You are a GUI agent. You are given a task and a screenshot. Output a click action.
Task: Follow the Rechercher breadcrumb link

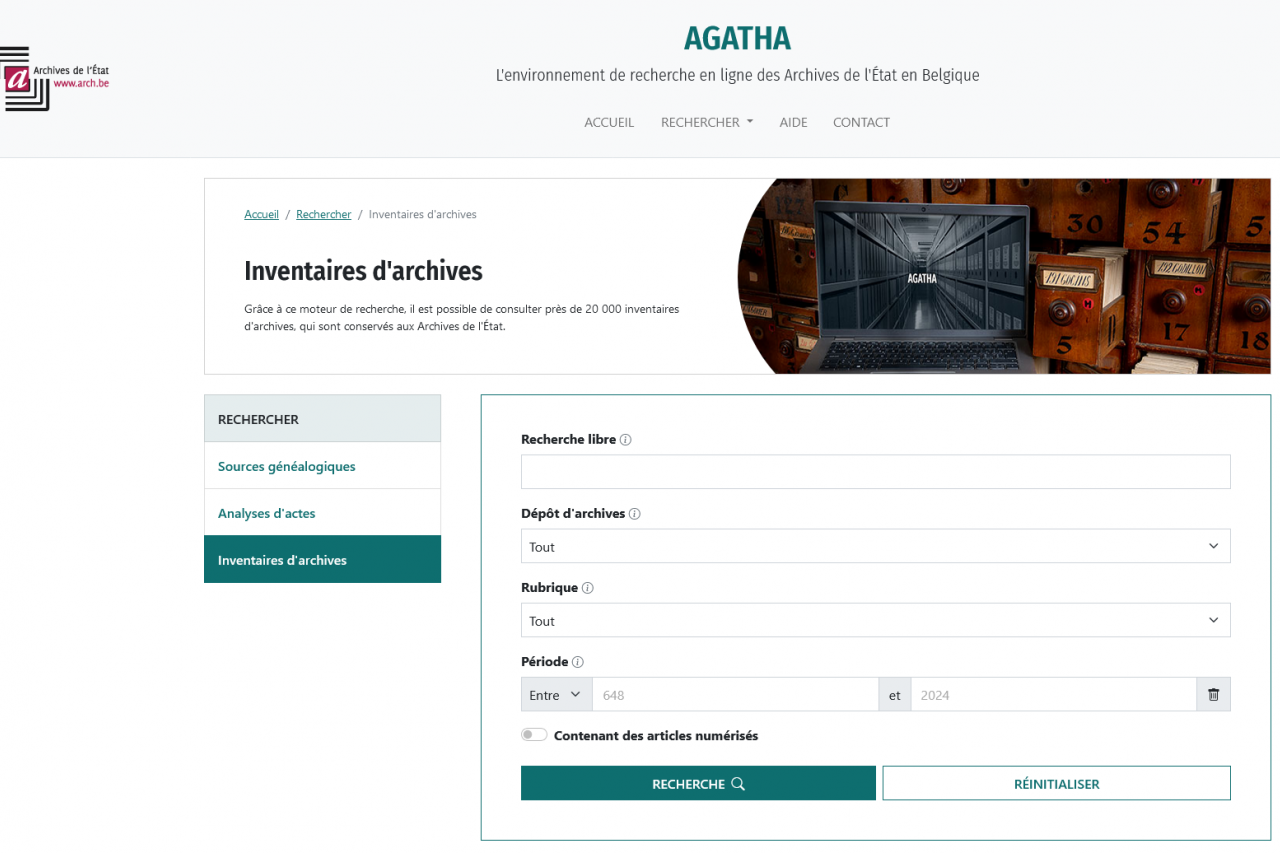[324, 214]
